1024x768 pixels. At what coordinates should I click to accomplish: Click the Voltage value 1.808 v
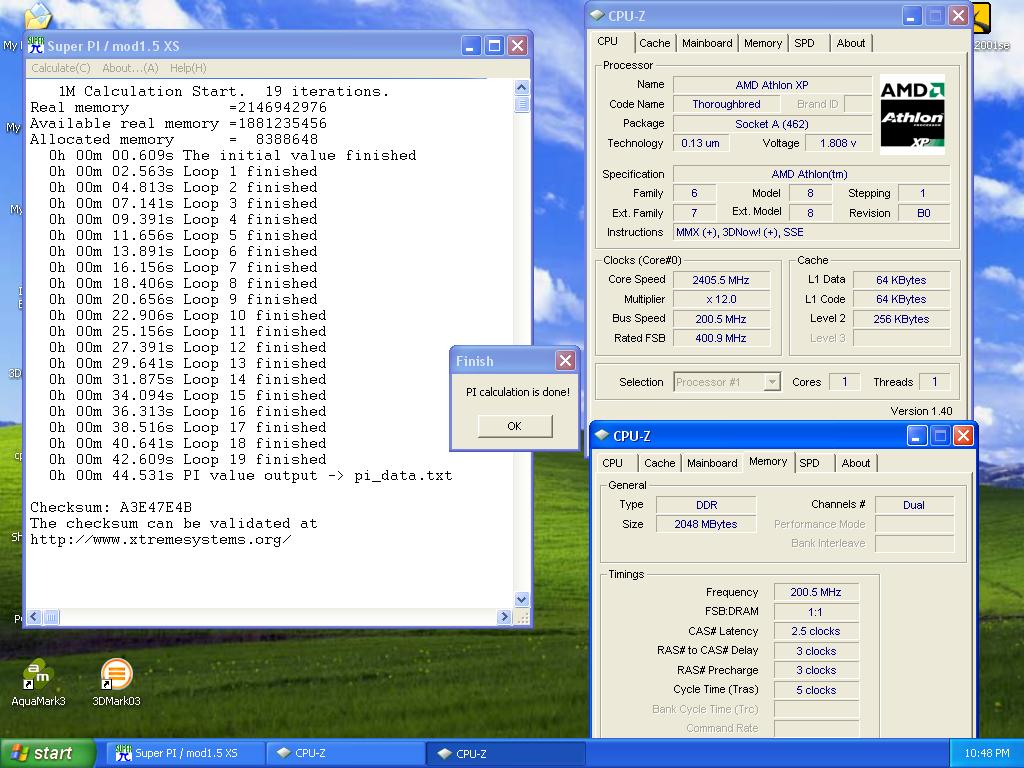[838, 143]
